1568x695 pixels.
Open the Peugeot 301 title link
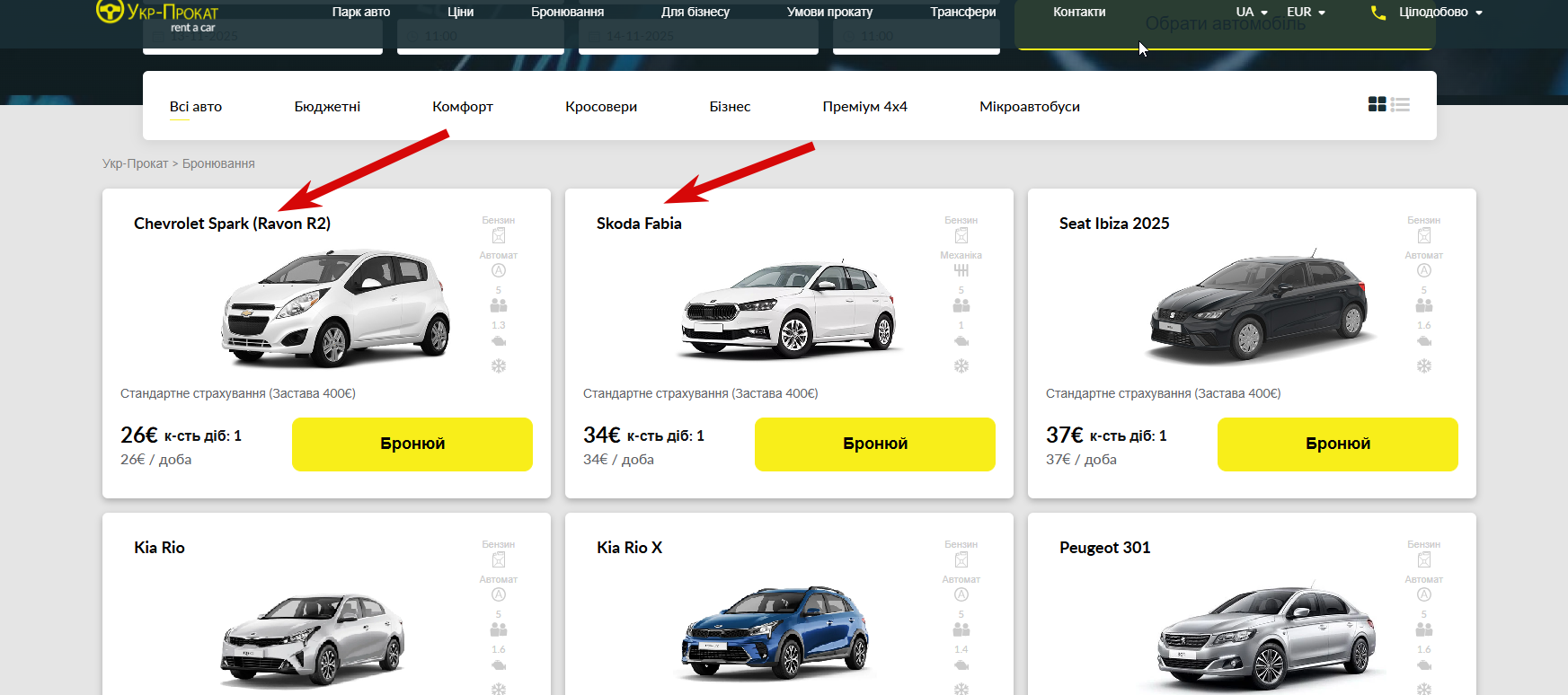[x=1105, y=548]
